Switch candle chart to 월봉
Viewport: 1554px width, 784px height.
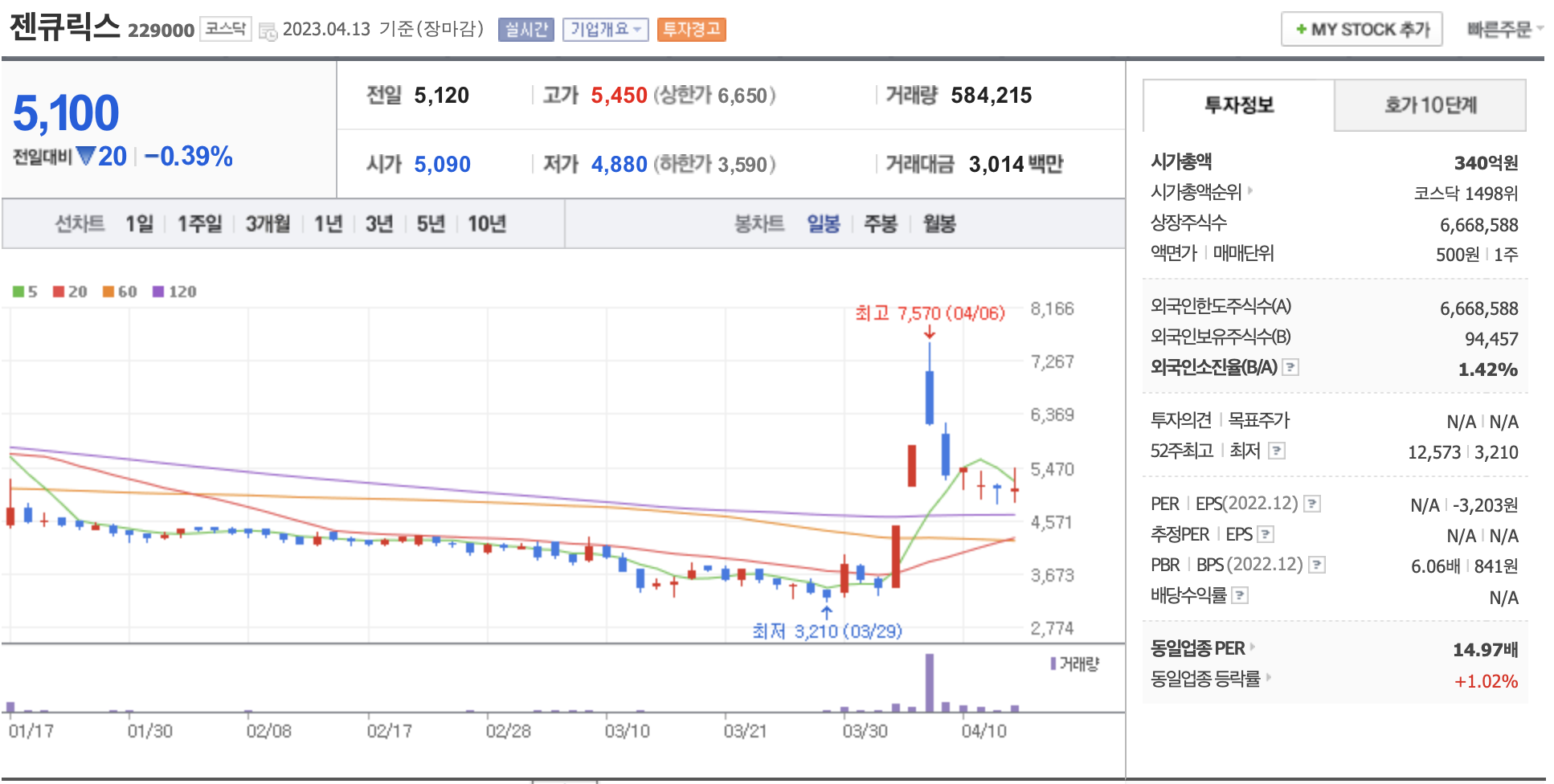click(x=939, y=224)
